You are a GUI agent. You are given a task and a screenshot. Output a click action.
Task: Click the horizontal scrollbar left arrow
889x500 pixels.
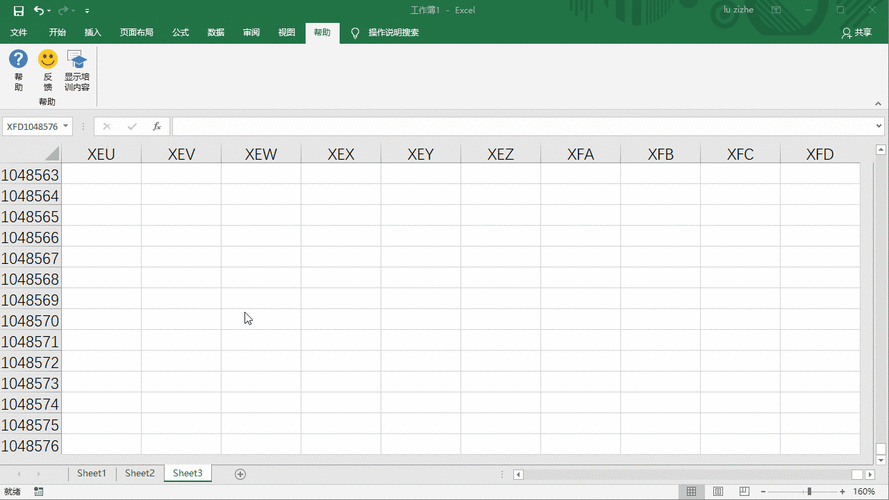pos(518,474)
